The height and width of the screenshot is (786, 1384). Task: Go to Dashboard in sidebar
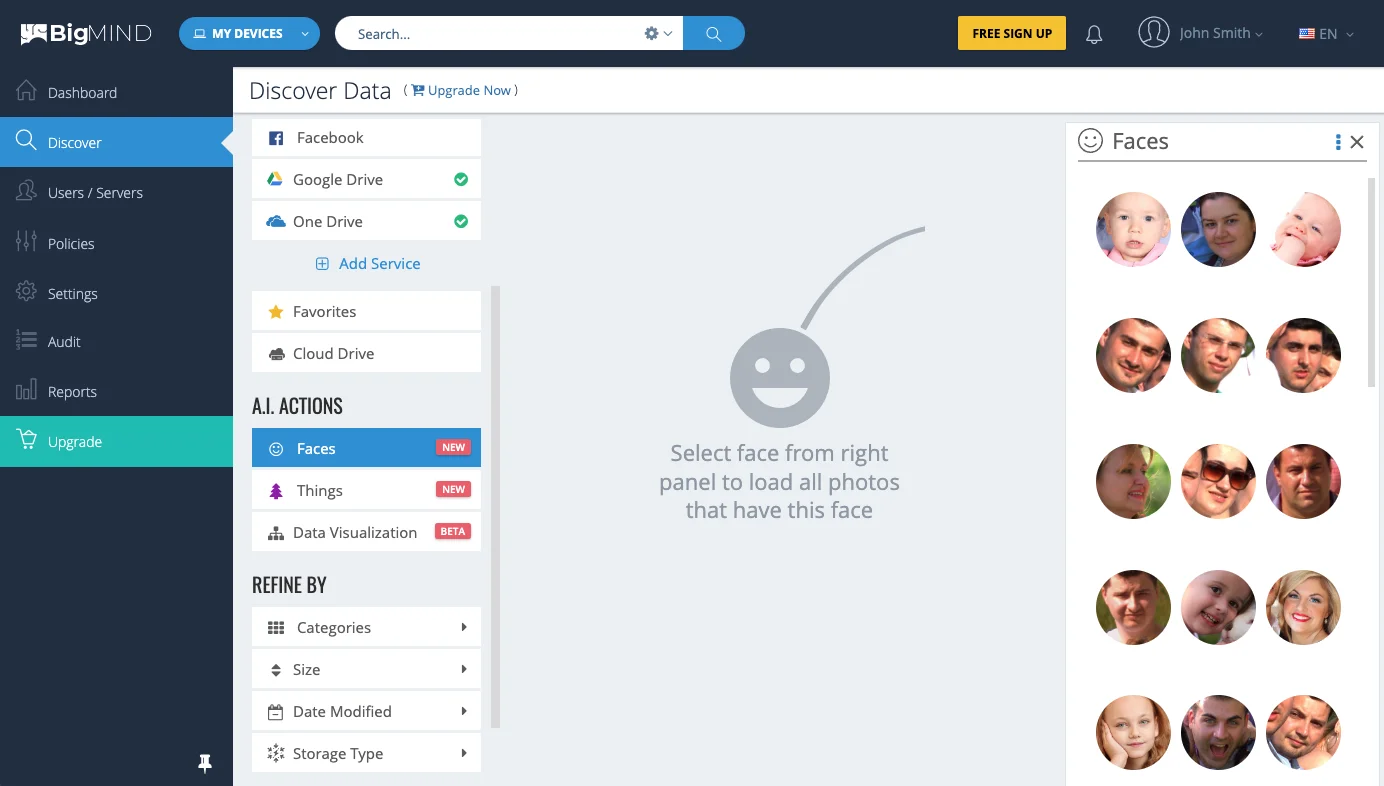(x=116, y=92)
